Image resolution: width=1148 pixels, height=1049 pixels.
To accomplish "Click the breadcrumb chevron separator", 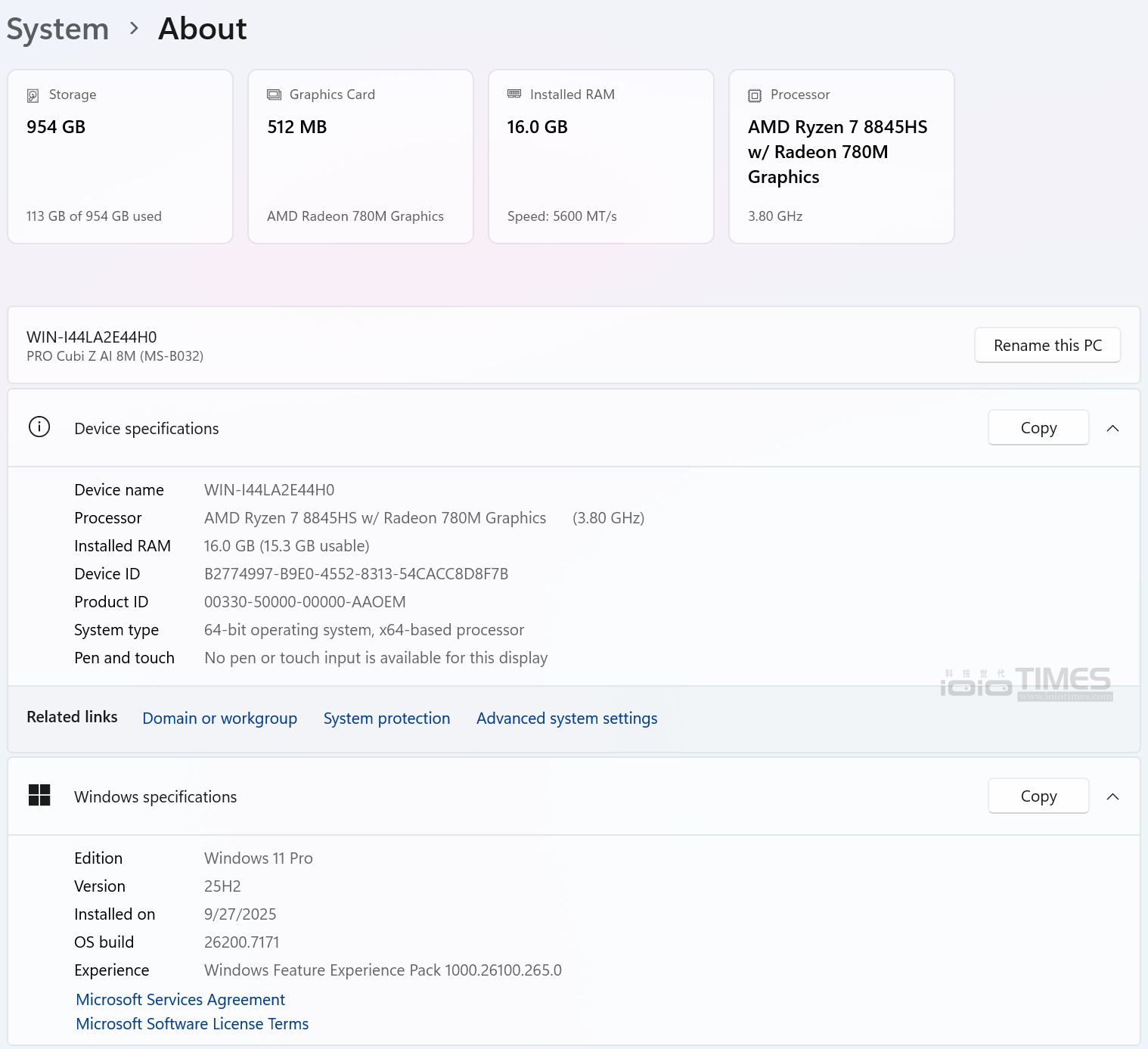I will click(134, 29).
